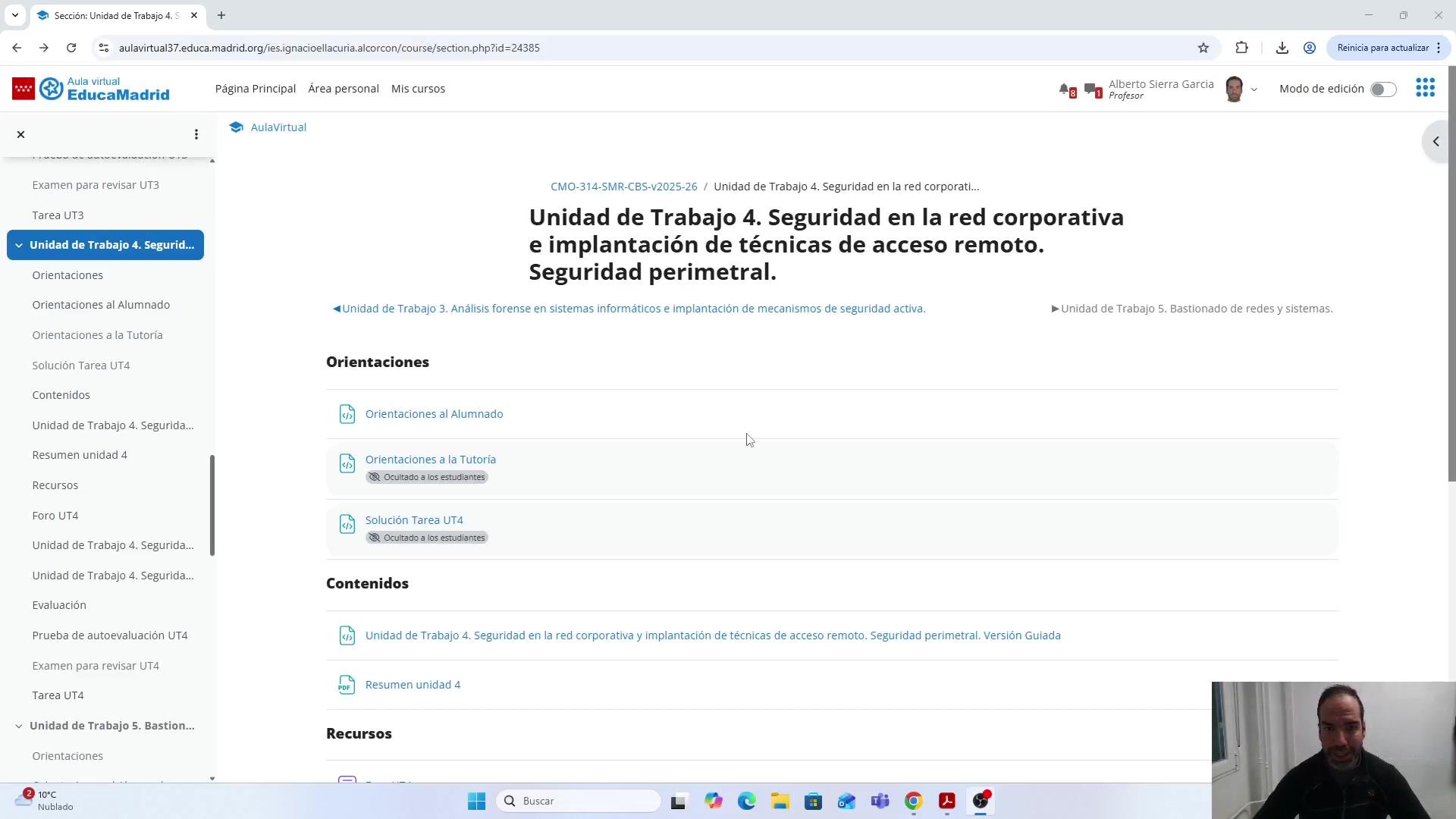1456x819 pixels.
Task: Click the course index scrollbar thumb
Action: coord(212,504)
